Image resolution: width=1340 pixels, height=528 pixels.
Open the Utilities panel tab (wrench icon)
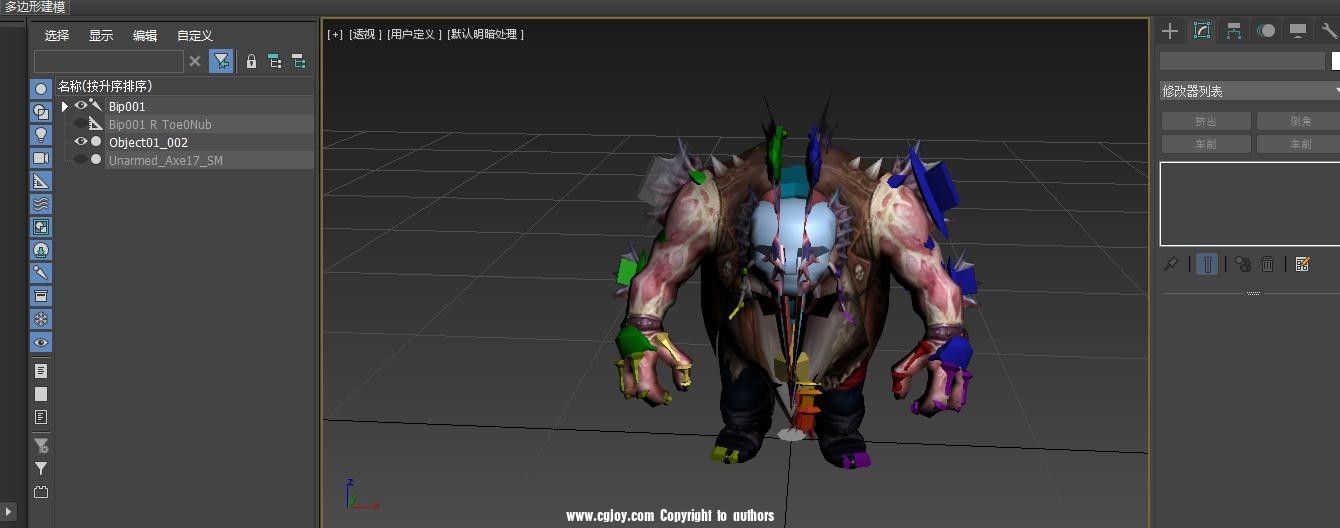(x=1329, y=31)
